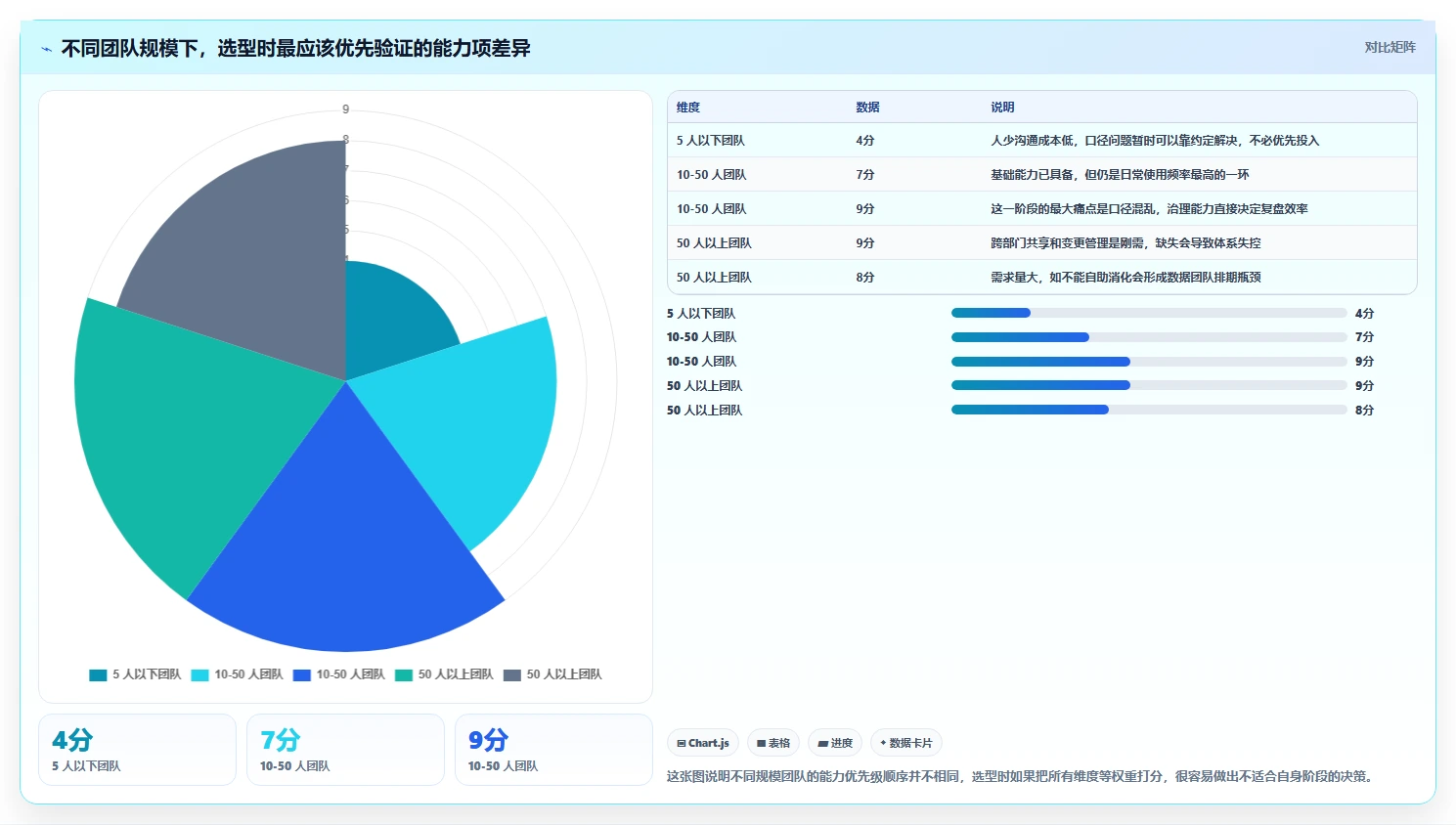
Task: Open the 9分 summary card
Action: (x=553, y=750)
